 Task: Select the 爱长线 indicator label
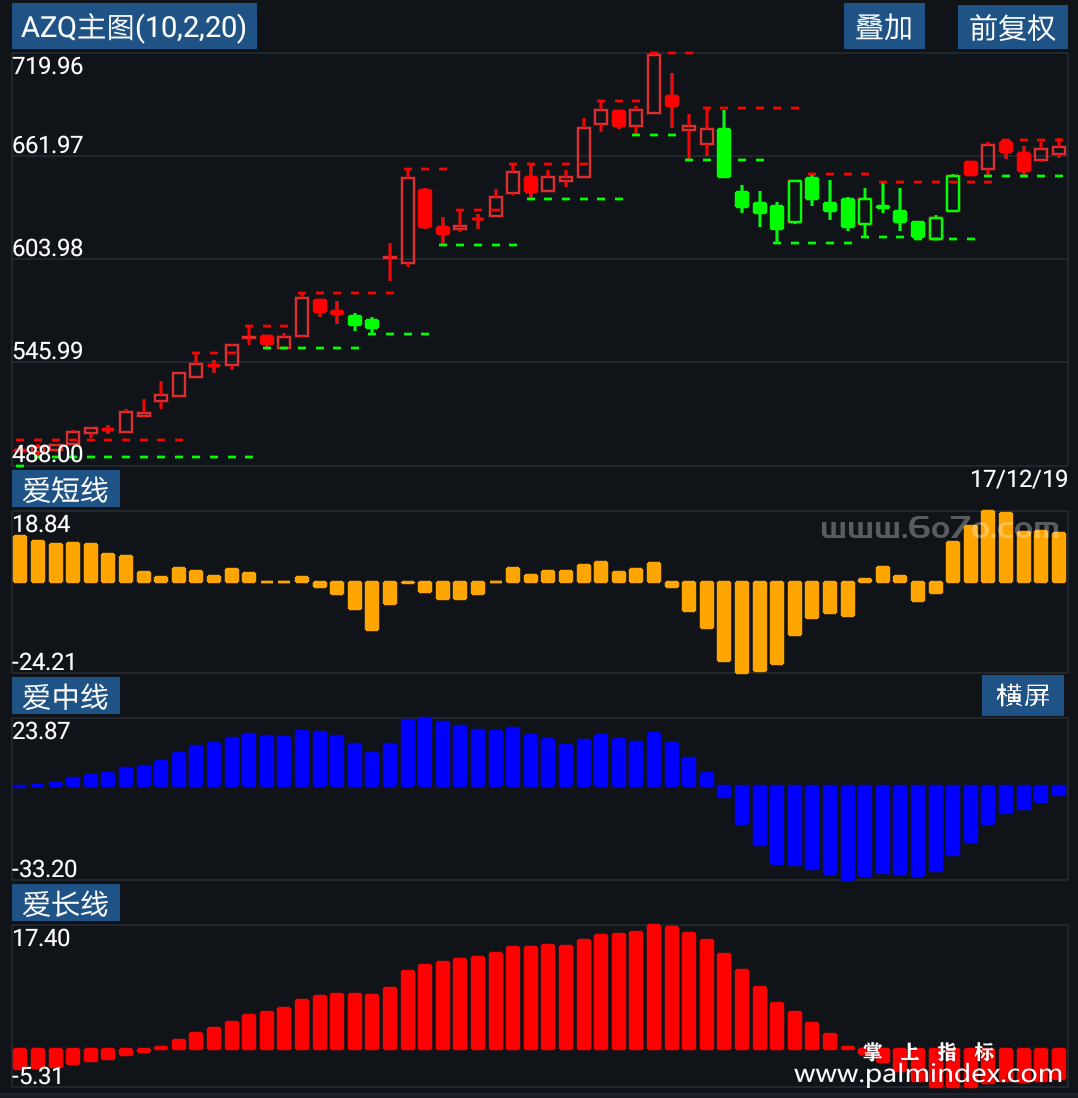coord(66,903)
